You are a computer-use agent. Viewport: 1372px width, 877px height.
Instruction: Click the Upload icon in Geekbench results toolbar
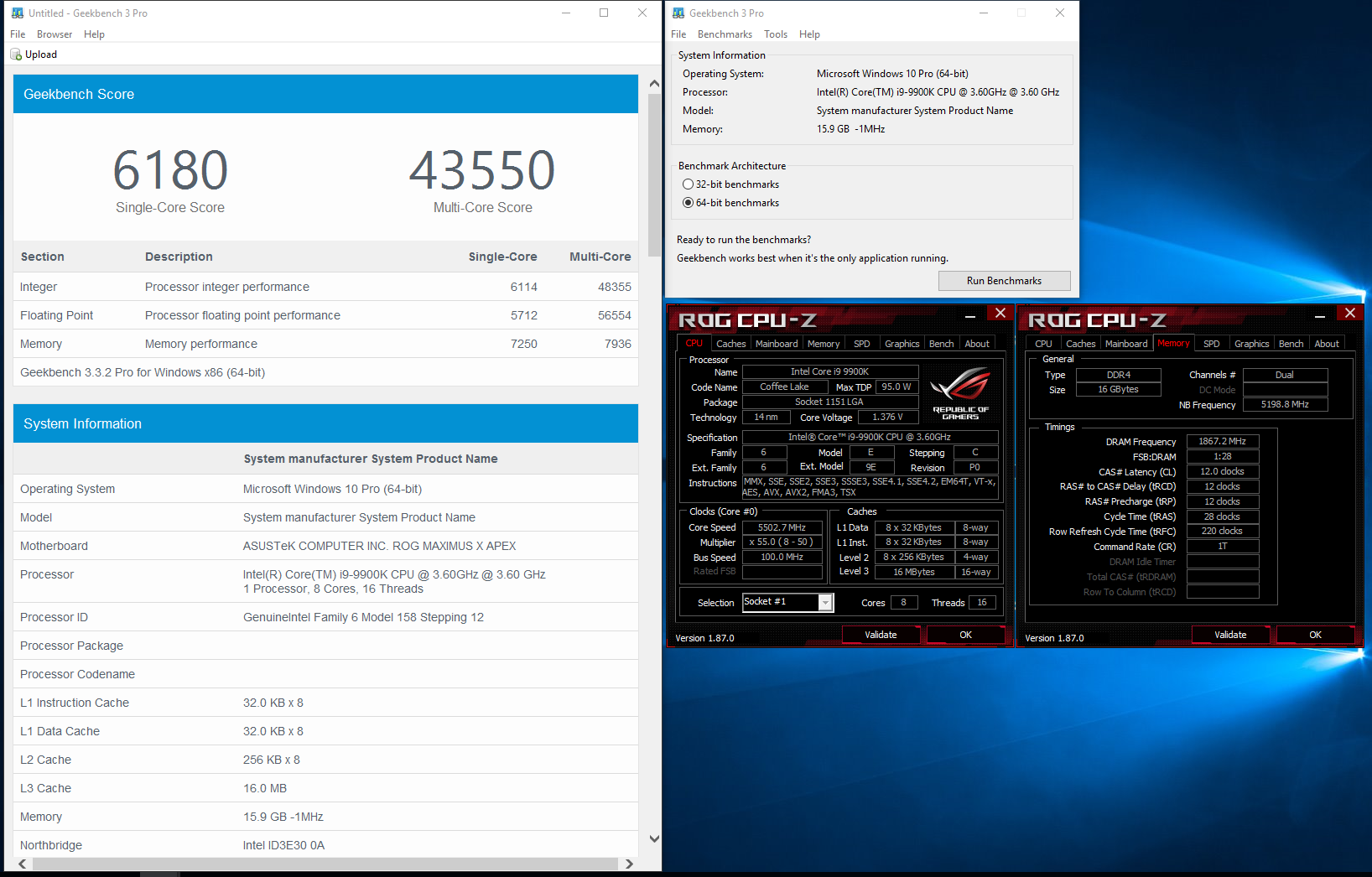click(x=15, y=54)
